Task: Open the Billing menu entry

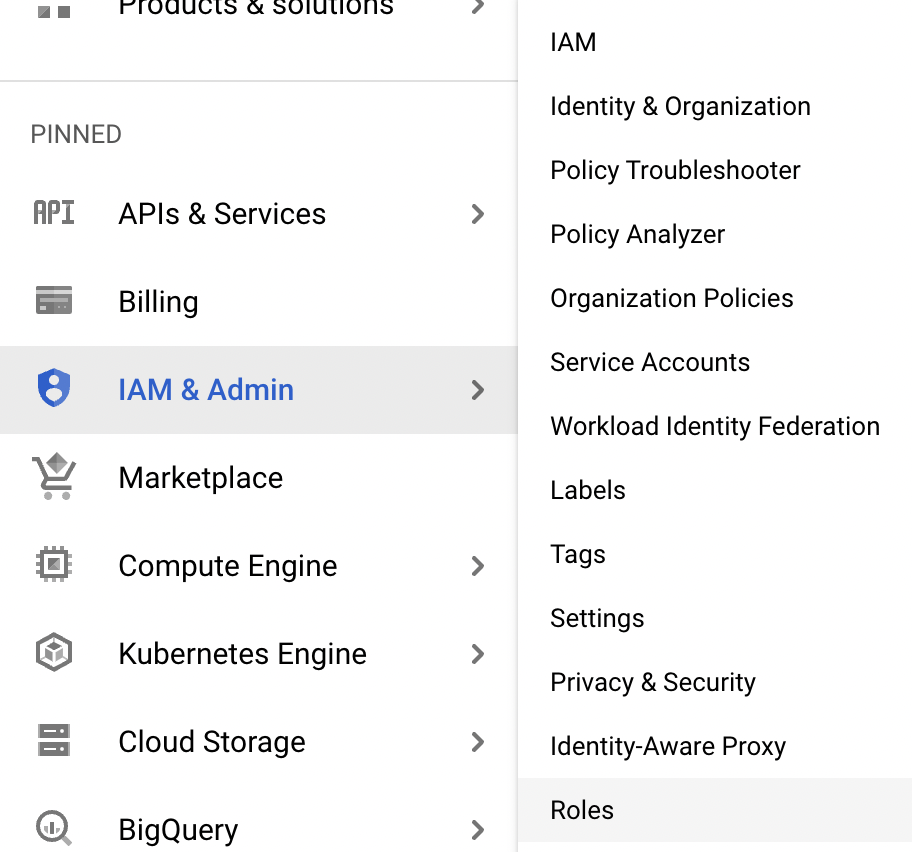Action: [259, 302]
